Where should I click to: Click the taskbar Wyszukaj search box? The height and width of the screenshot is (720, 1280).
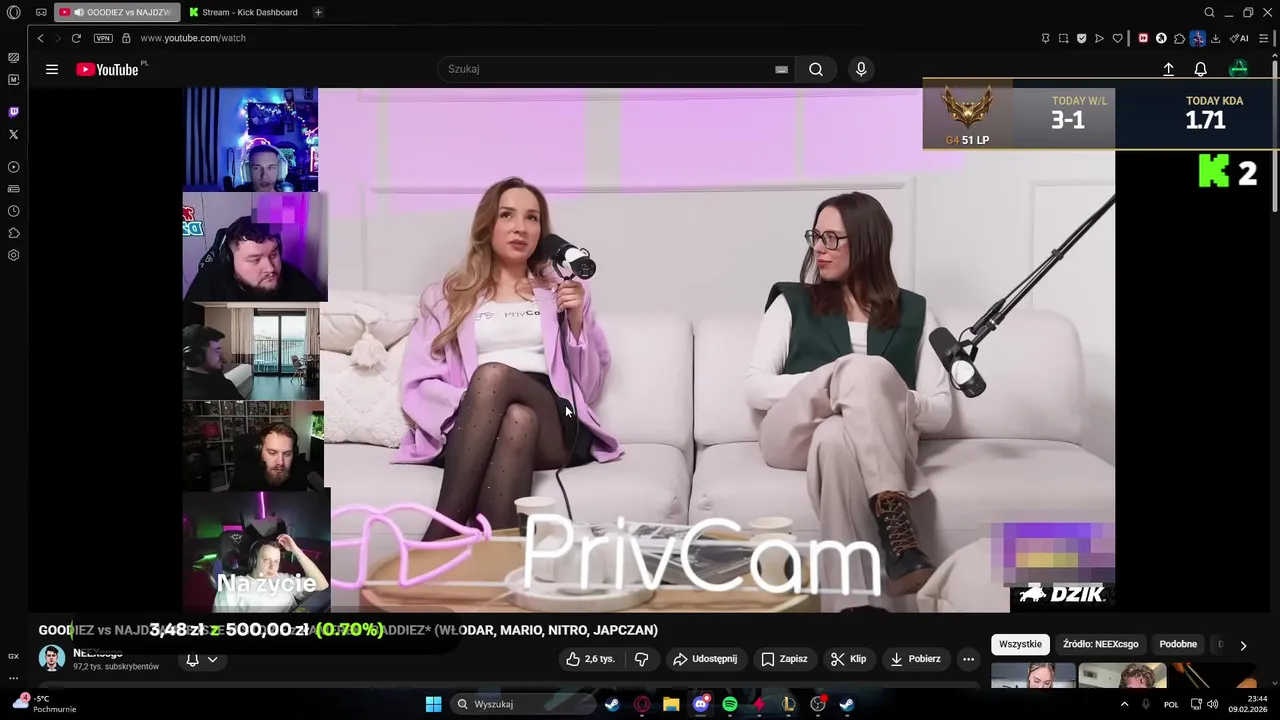[x=522, y=704]
